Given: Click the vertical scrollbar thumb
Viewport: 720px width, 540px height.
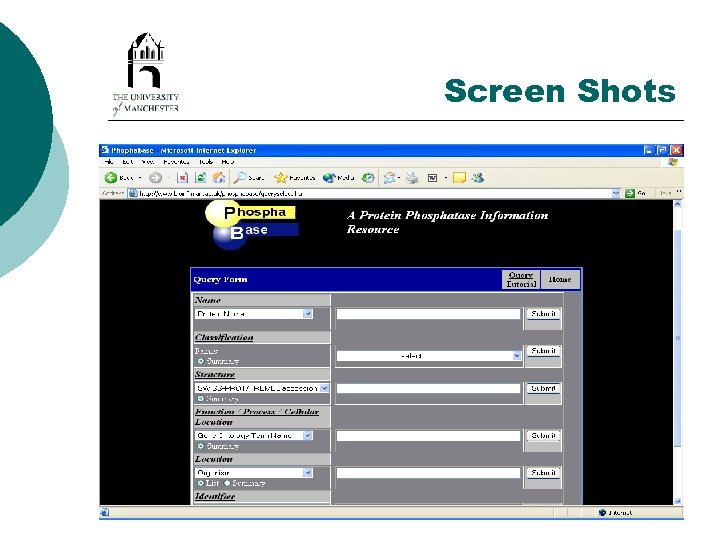Looking at the screenshot, I should [678, 338].
